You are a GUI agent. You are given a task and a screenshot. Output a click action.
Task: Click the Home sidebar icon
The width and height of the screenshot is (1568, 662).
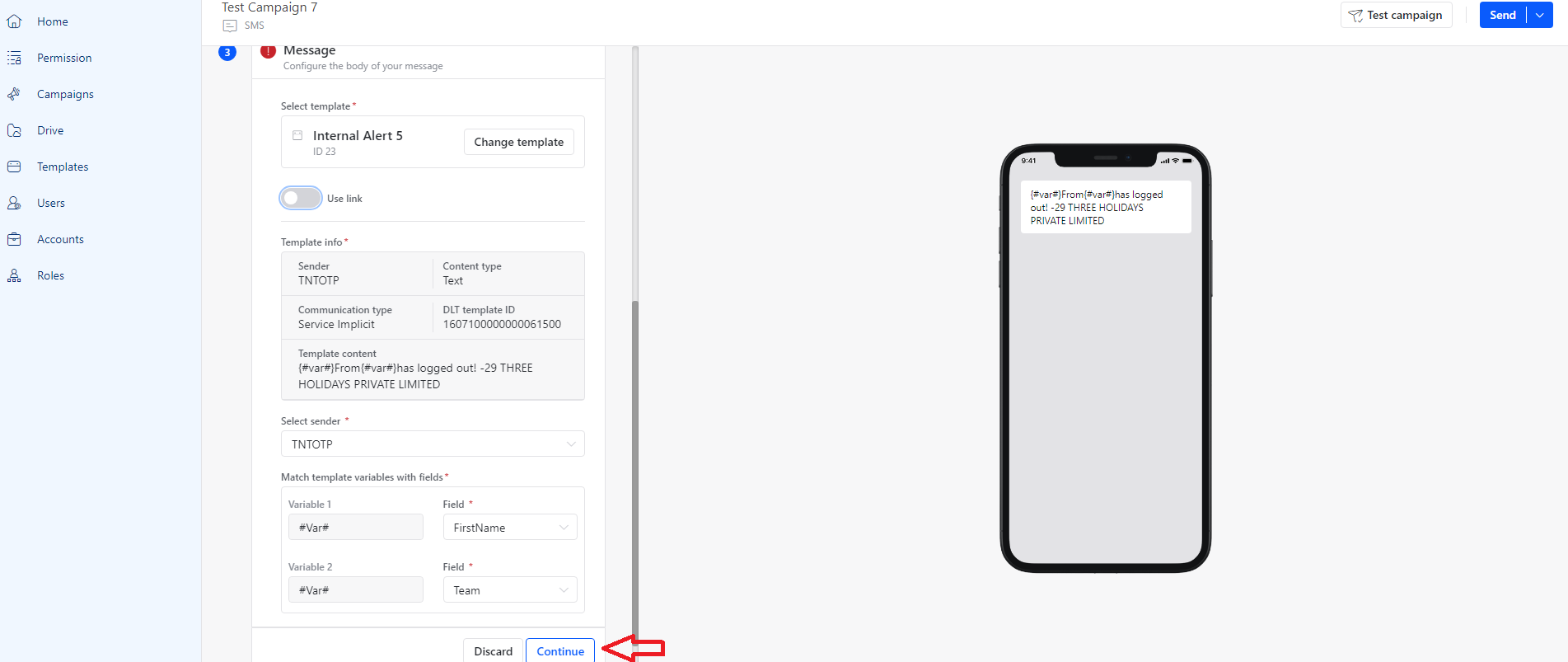(14, 21)
